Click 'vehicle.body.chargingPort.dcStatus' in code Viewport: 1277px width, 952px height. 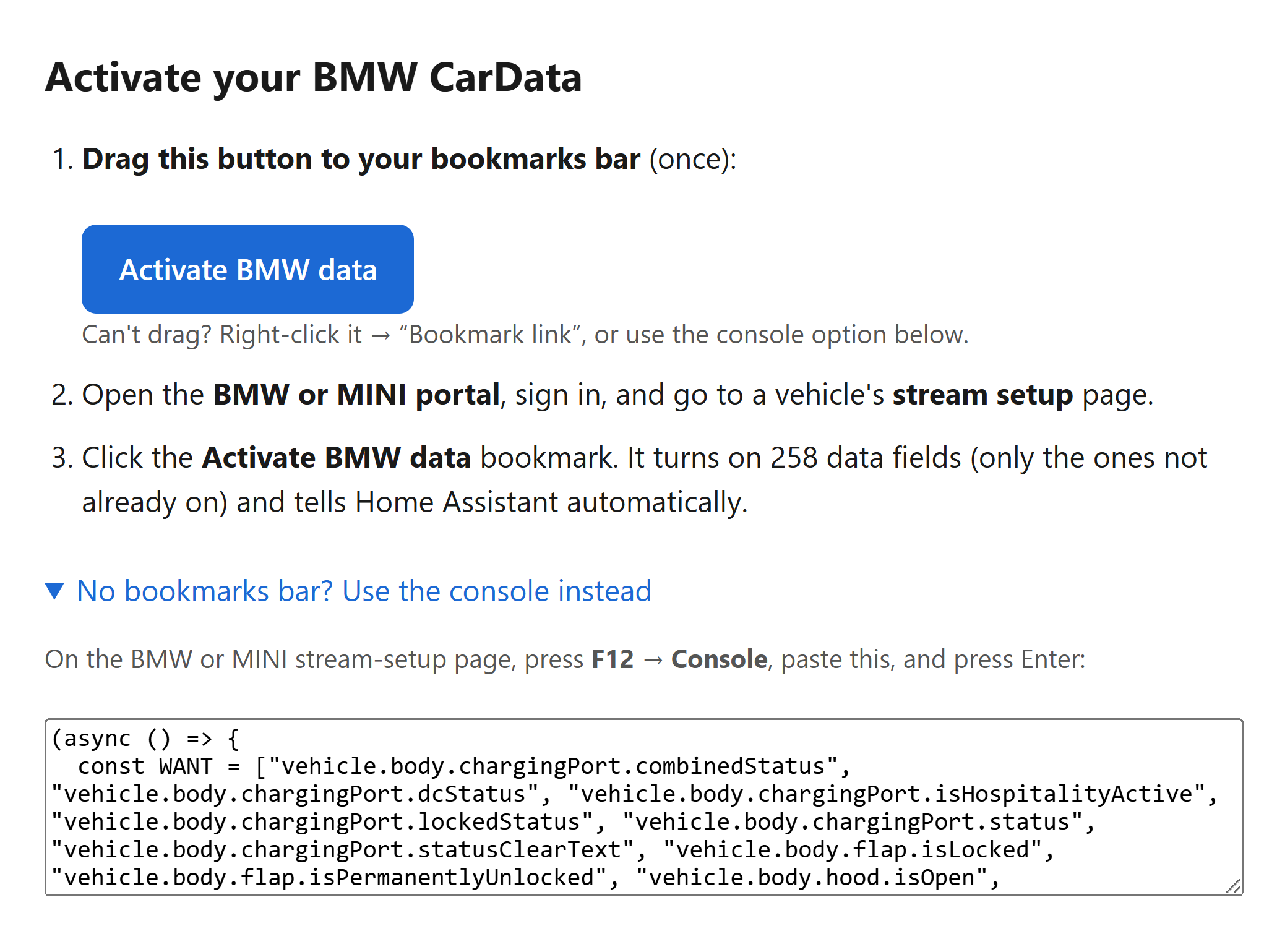click(295, 794)
